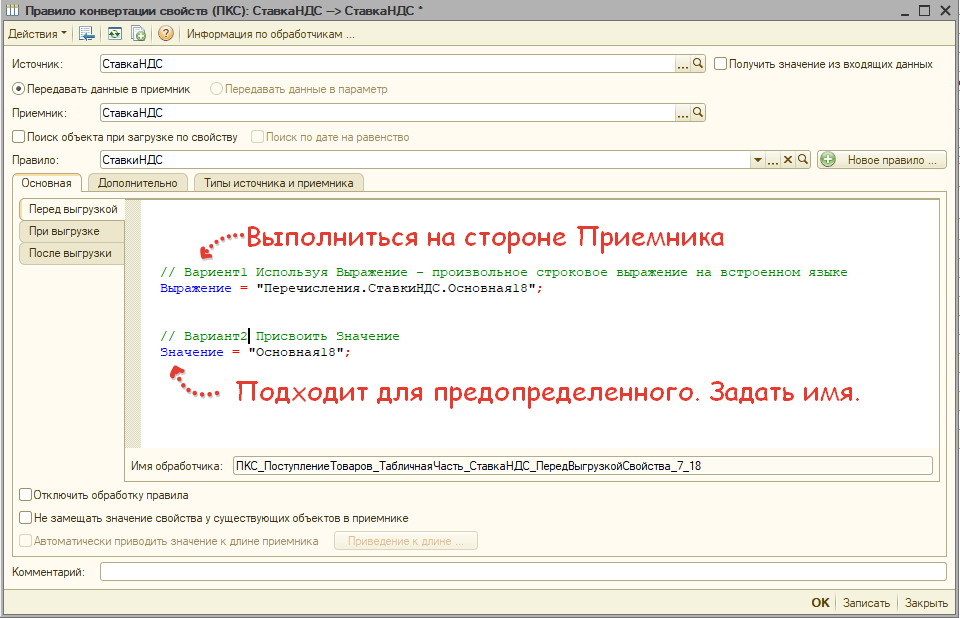Click magnifier open button in Правило field
This screenshot has height=618, width=960.
(803, 160)
